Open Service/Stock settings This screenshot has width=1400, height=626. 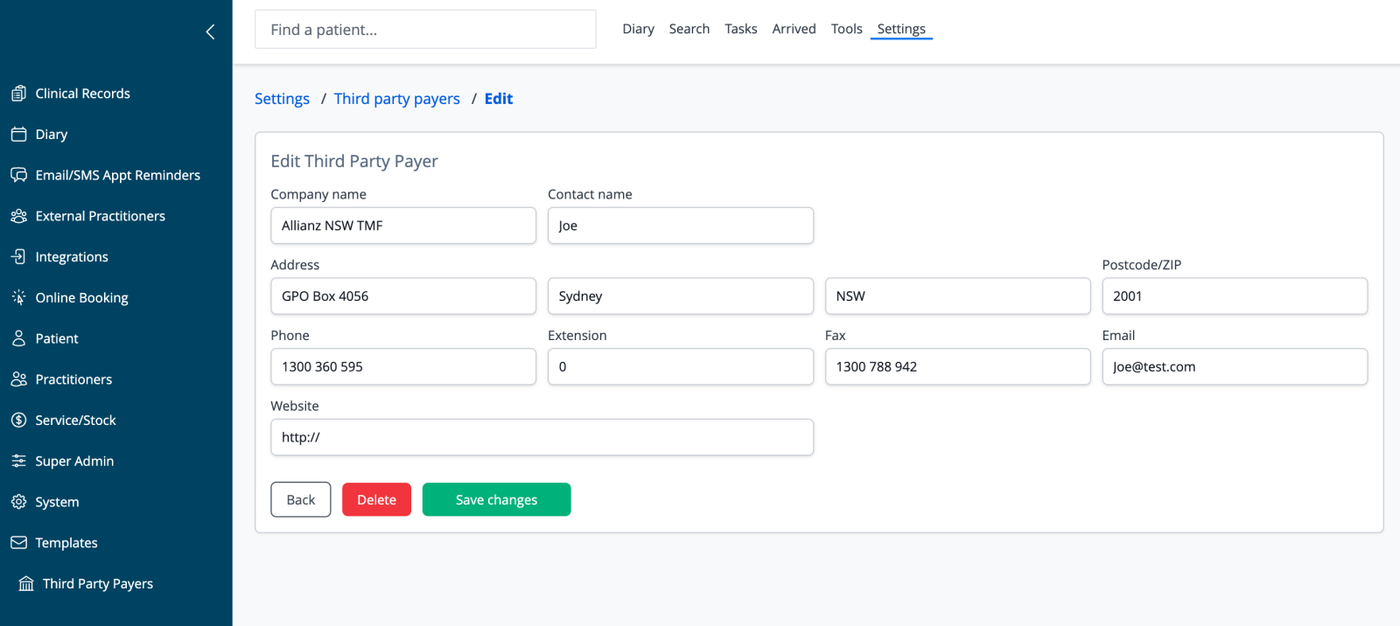click(x=76, y=420)
